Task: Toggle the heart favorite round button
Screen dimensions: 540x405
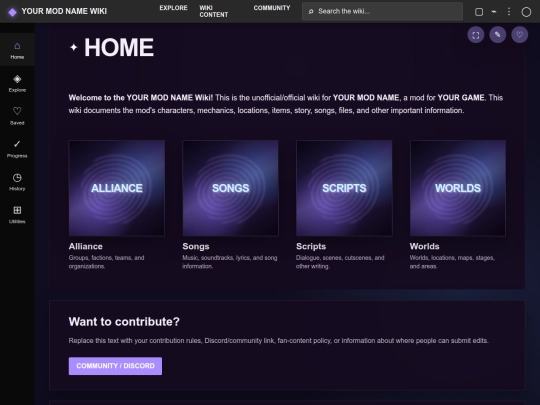Action: 520,35
